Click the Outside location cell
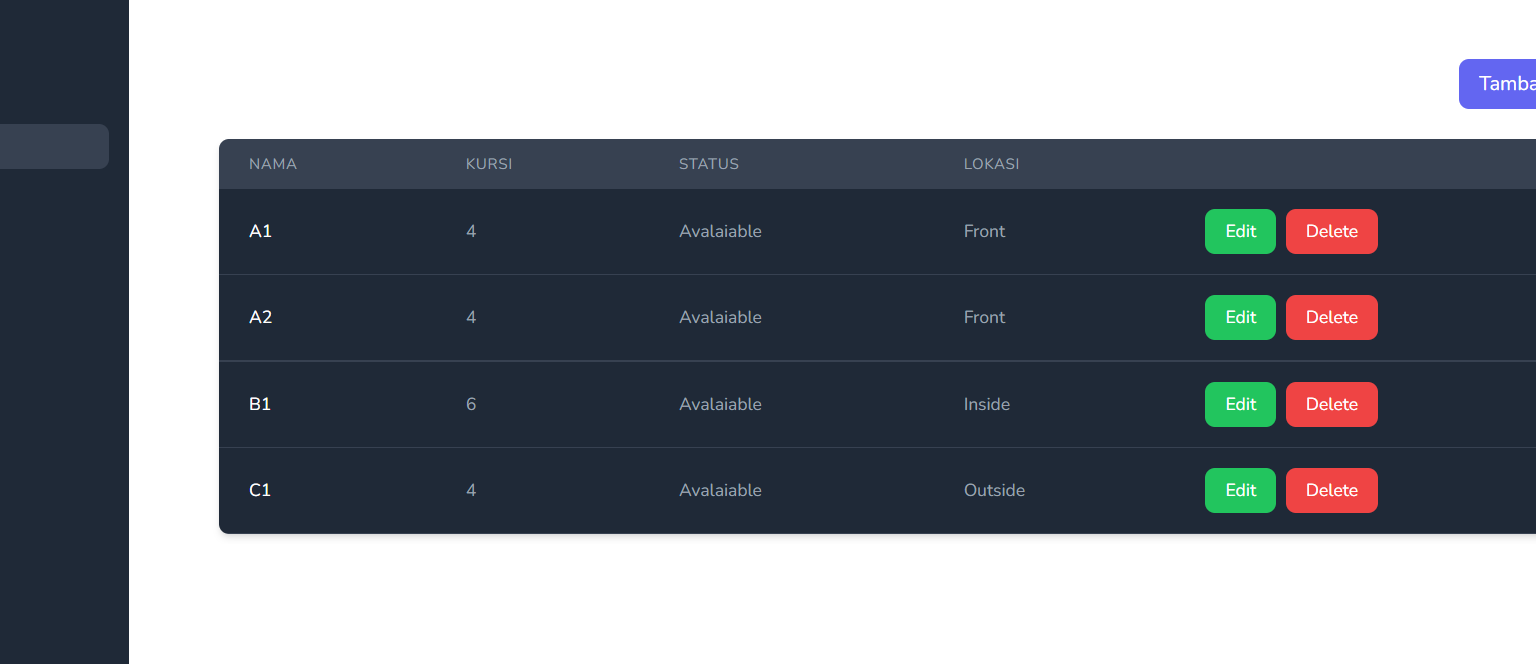 point(994,490)
